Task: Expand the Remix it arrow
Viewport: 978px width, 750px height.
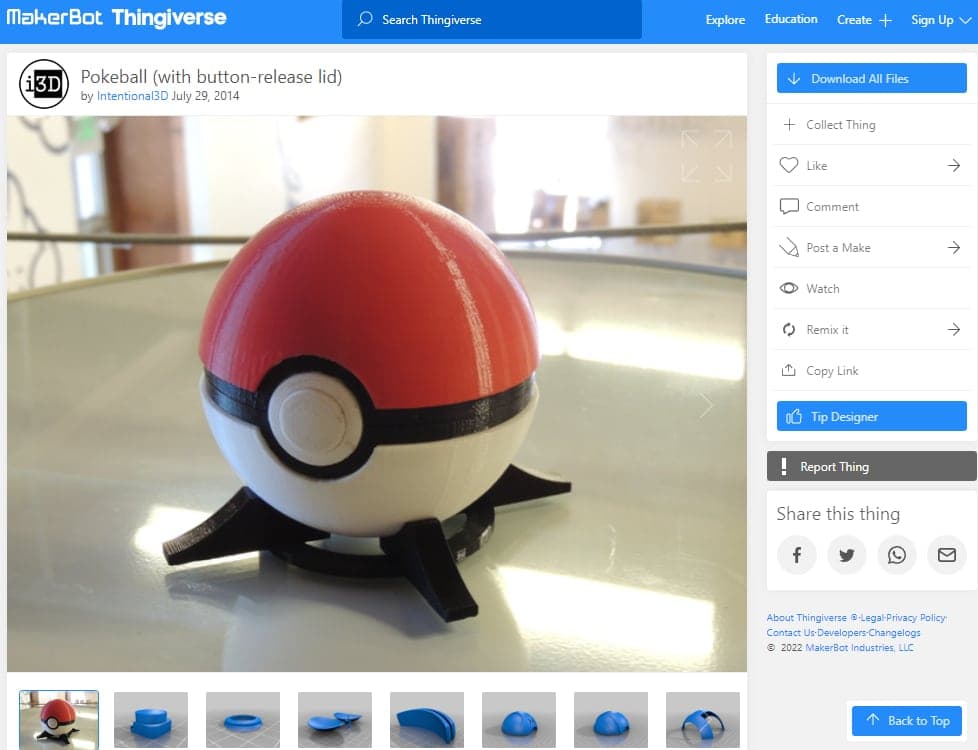Action: [954, 329]
